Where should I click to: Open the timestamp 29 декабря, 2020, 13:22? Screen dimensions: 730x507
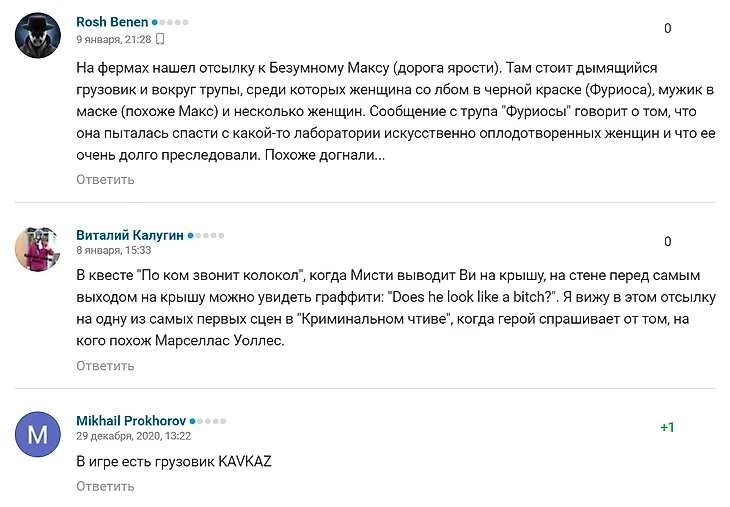point(134,436)
